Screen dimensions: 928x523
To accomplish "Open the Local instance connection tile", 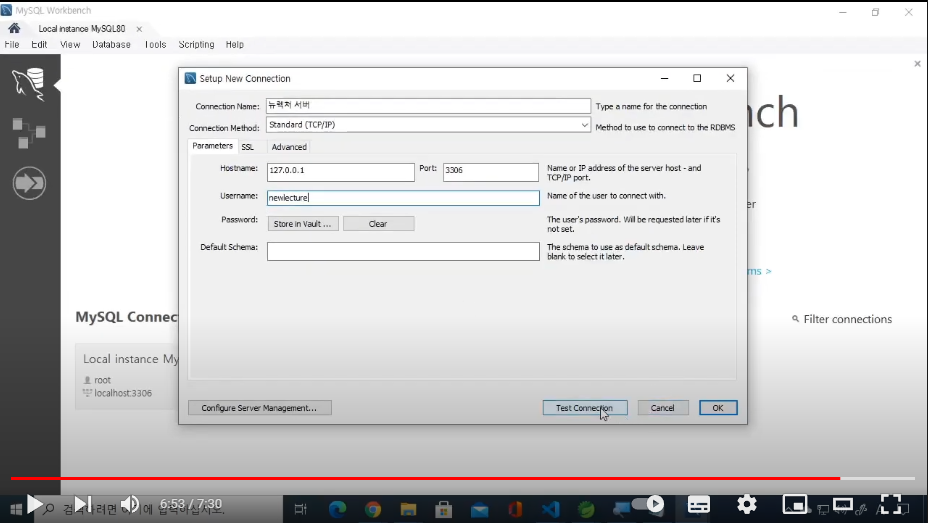I will [x=127, y=376].
